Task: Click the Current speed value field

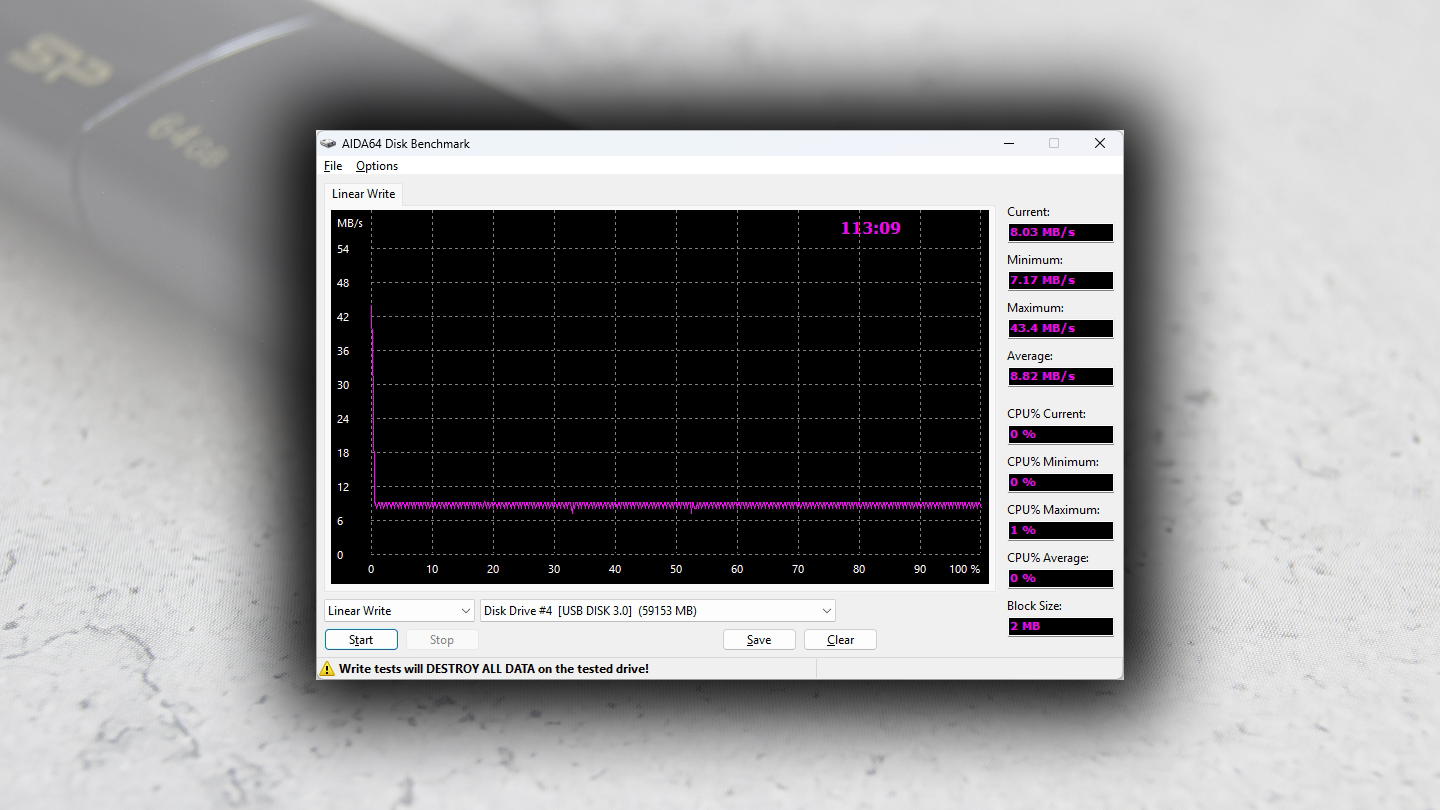Action: pyautogui.click(x=1059, y=232)
